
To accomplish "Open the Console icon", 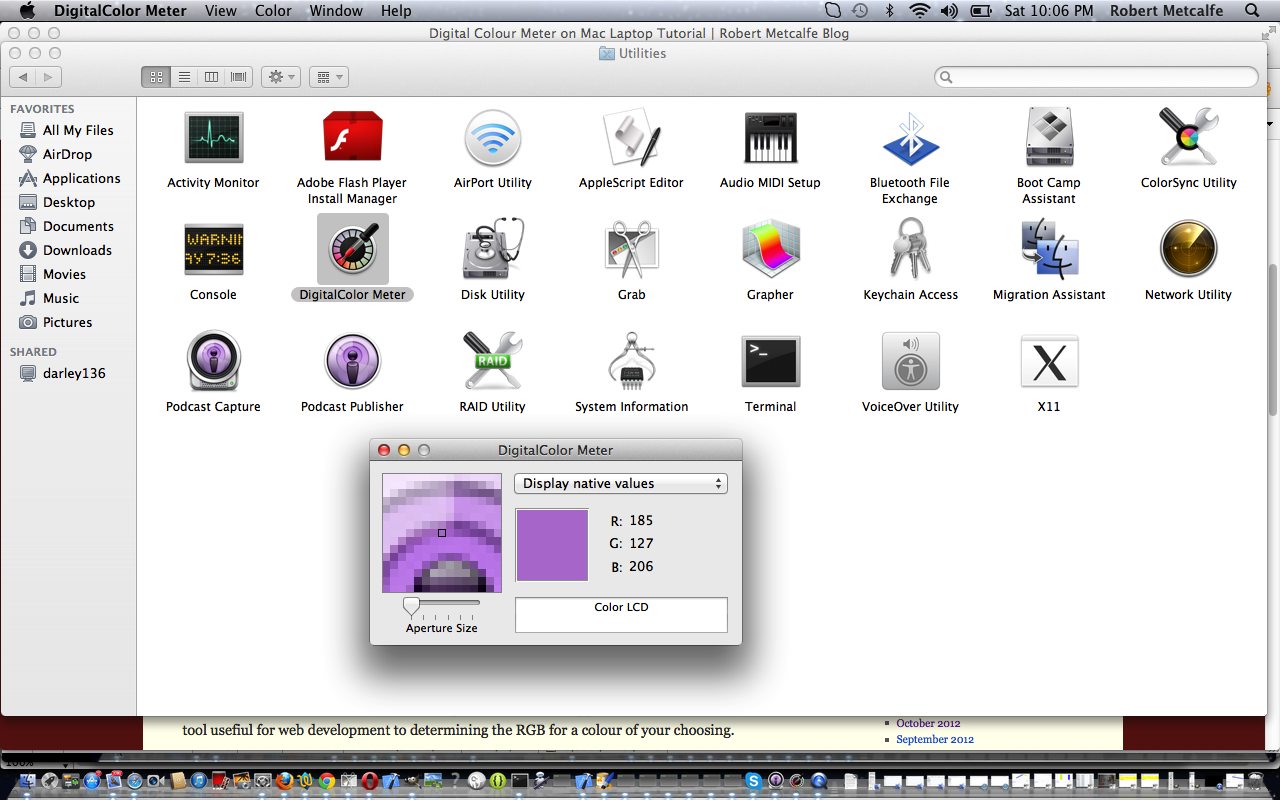I will (x=213, y=249).
